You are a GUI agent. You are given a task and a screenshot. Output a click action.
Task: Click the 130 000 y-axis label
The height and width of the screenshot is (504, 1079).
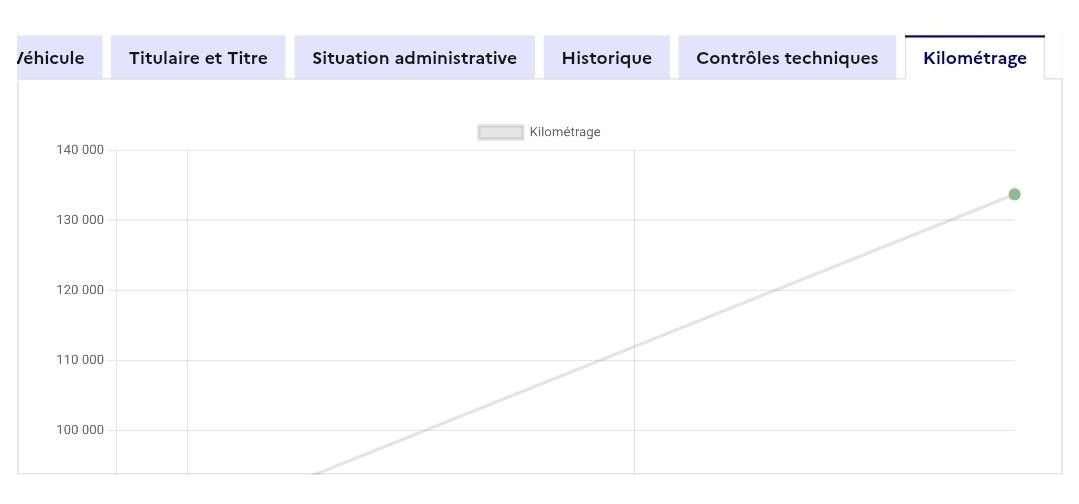[x=80, y=220]
